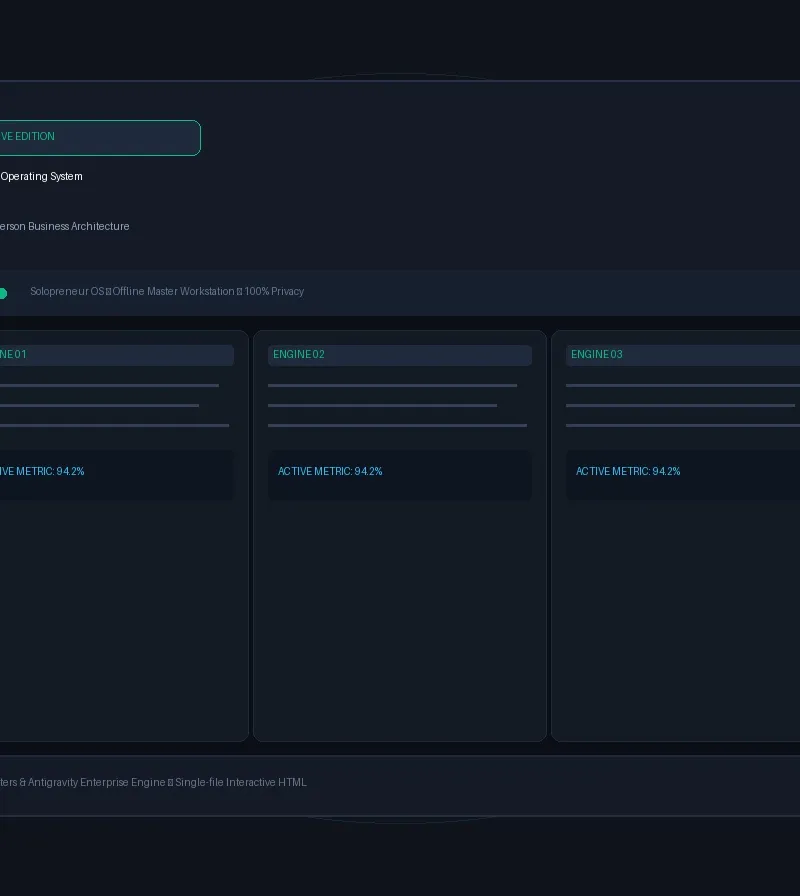Select the green-outlined EDITION badge
This screenshot has width=800, height=896.
100,138
